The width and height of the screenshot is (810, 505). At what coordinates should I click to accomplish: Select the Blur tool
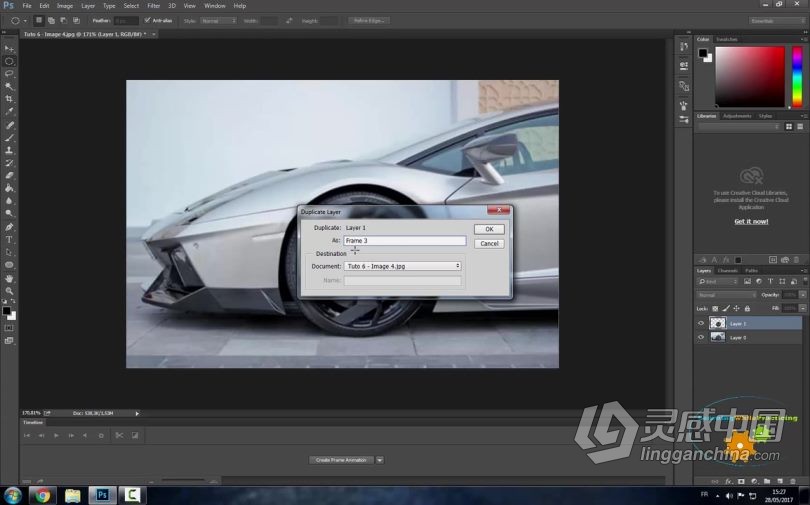click(9, 201)
